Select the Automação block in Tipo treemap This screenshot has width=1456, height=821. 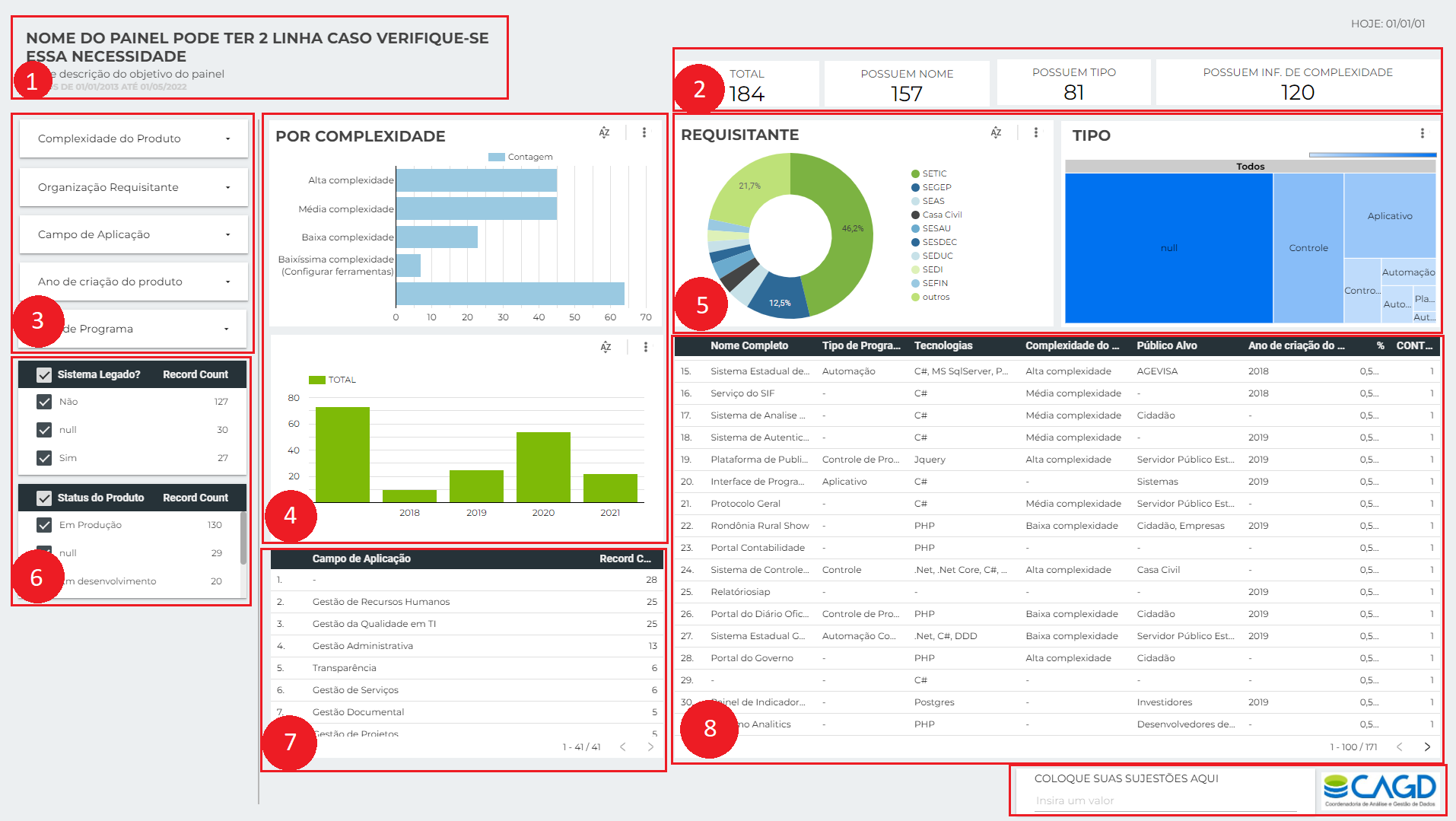point(1408,272)
